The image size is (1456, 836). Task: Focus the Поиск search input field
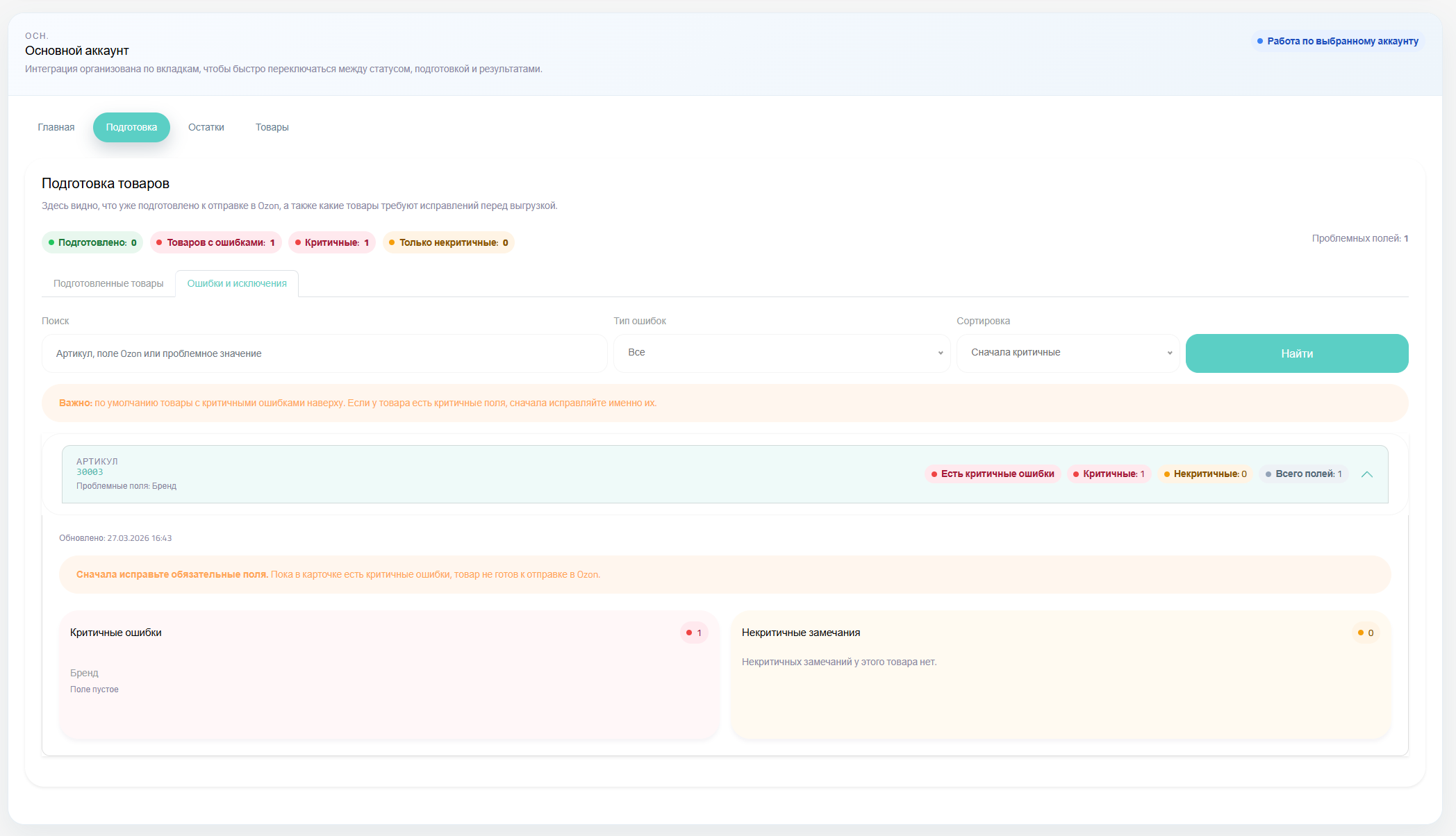[x=324, y=353]
